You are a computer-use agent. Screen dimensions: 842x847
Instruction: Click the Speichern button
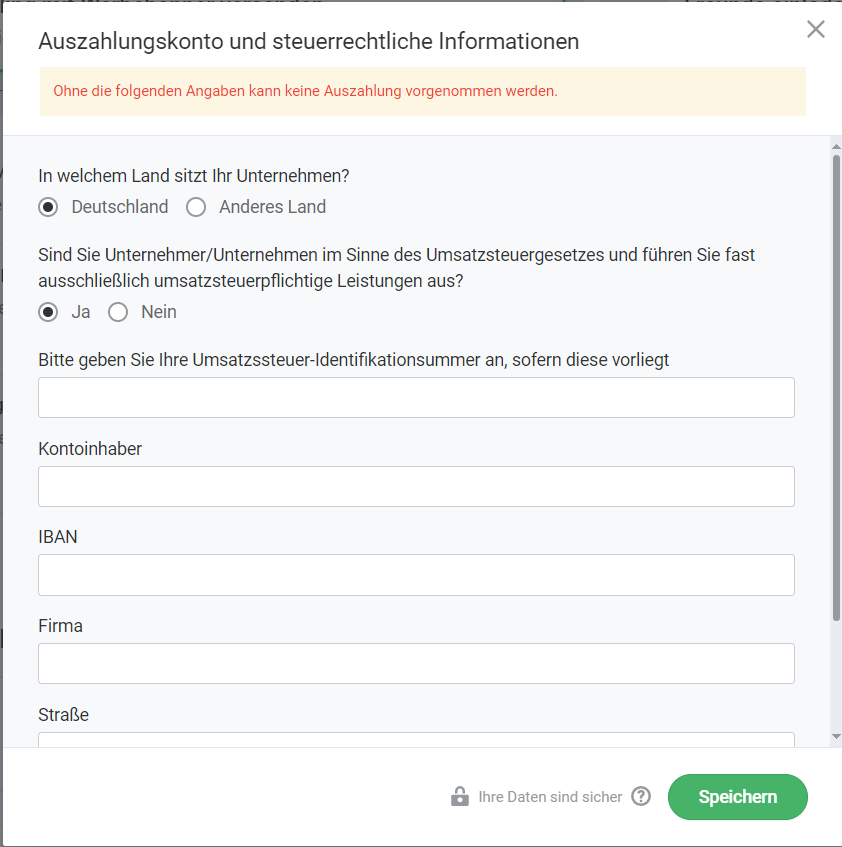pos(738,797)
